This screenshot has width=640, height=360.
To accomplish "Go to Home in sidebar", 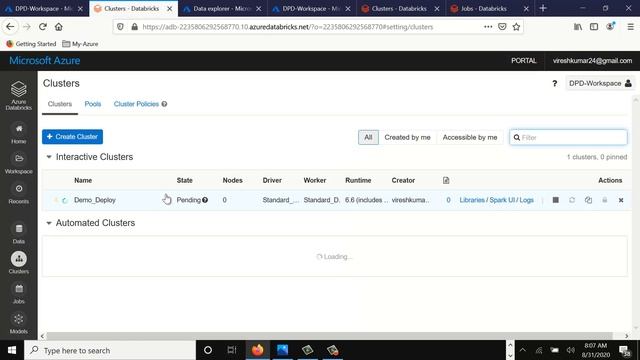I will tap(18, 134).
